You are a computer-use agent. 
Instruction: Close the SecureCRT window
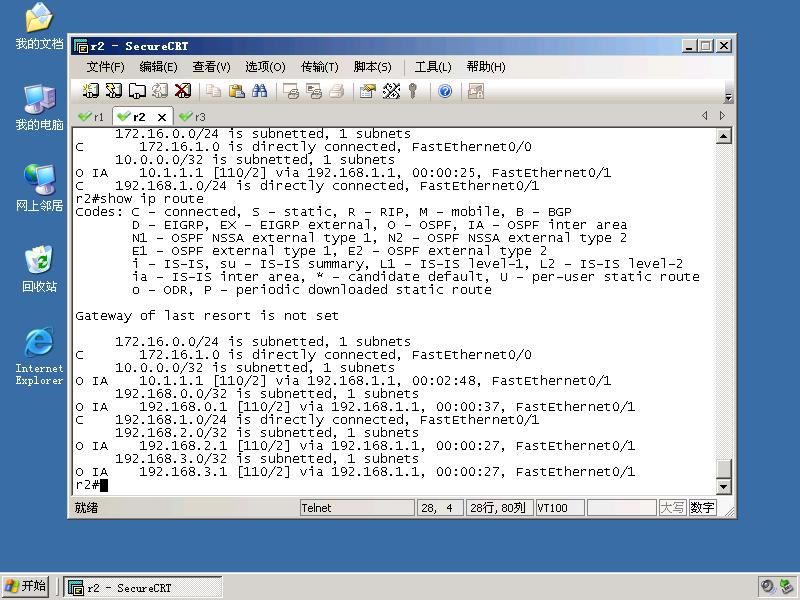(x=723, y=46)
